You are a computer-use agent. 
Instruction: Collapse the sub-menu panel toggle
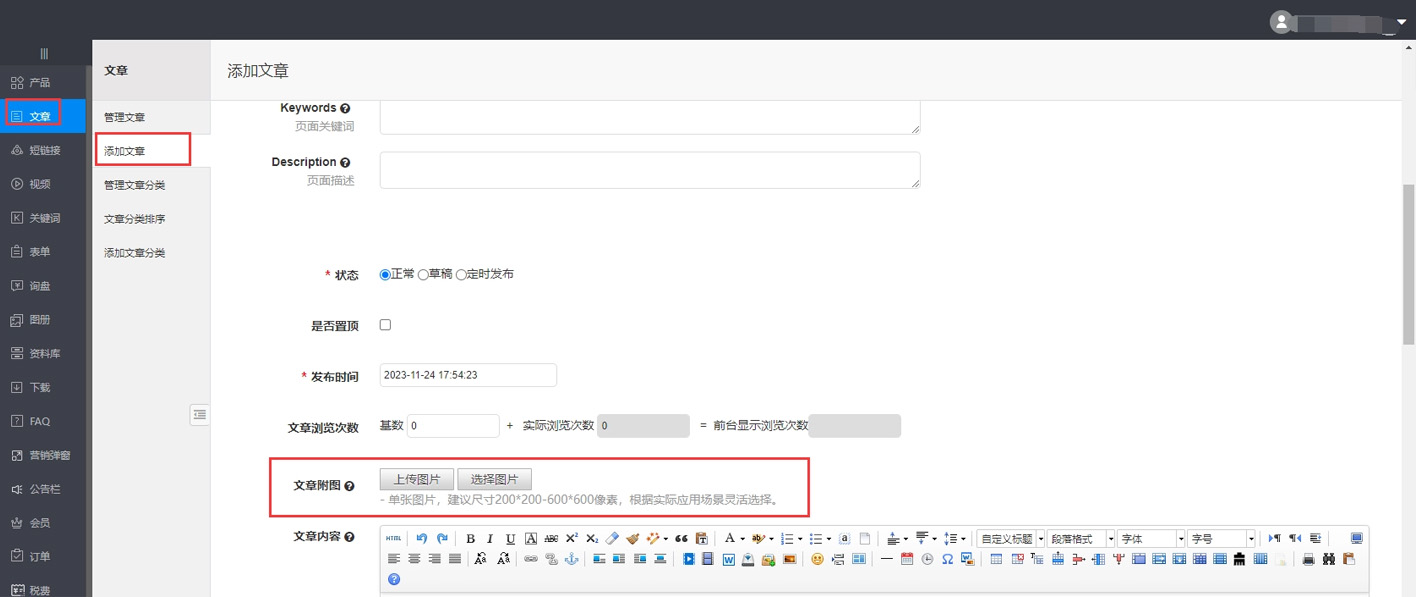click(200, 414)
